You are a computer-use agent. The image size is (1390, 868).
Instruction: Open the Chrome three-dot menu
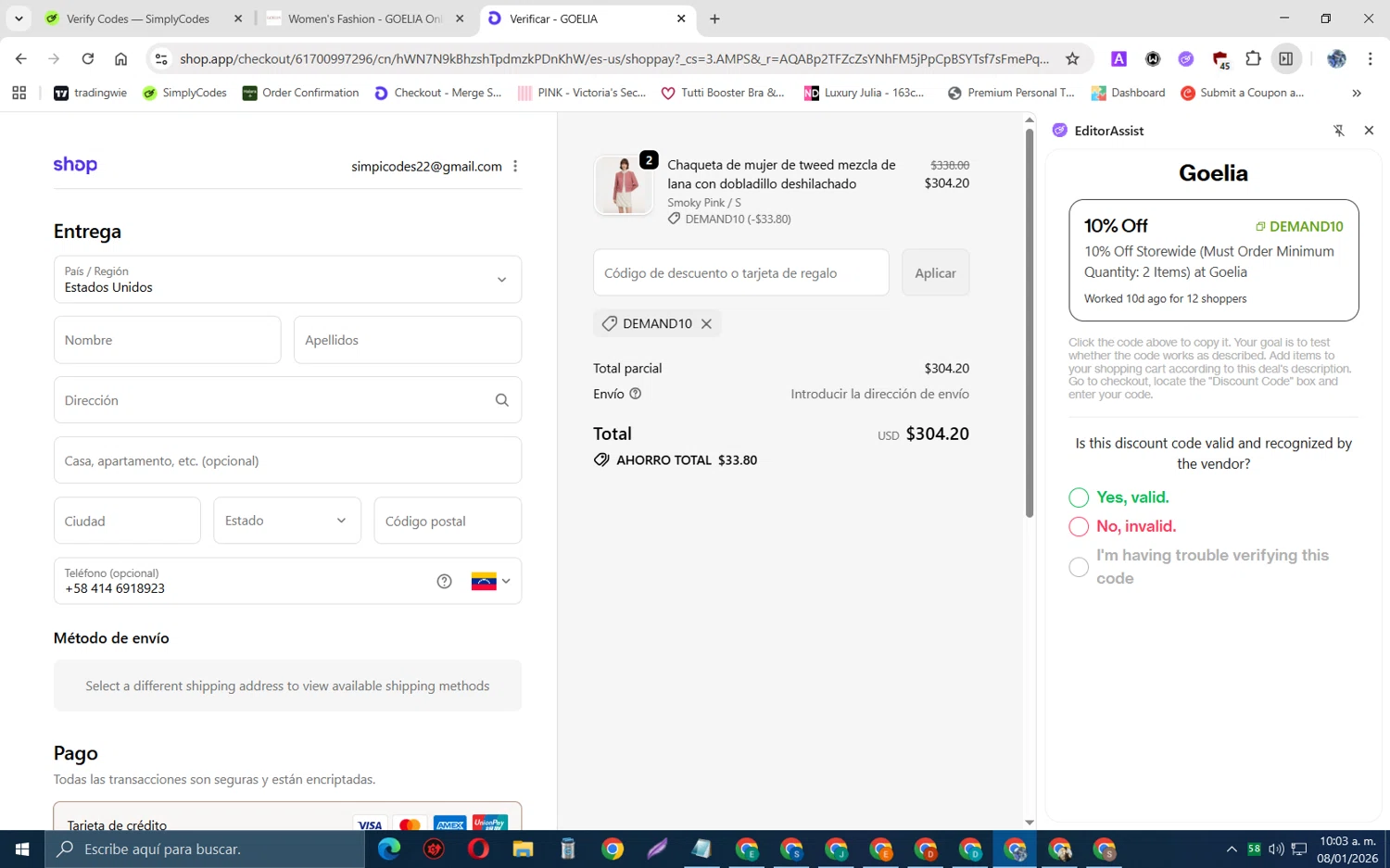tap(1370, 58)
